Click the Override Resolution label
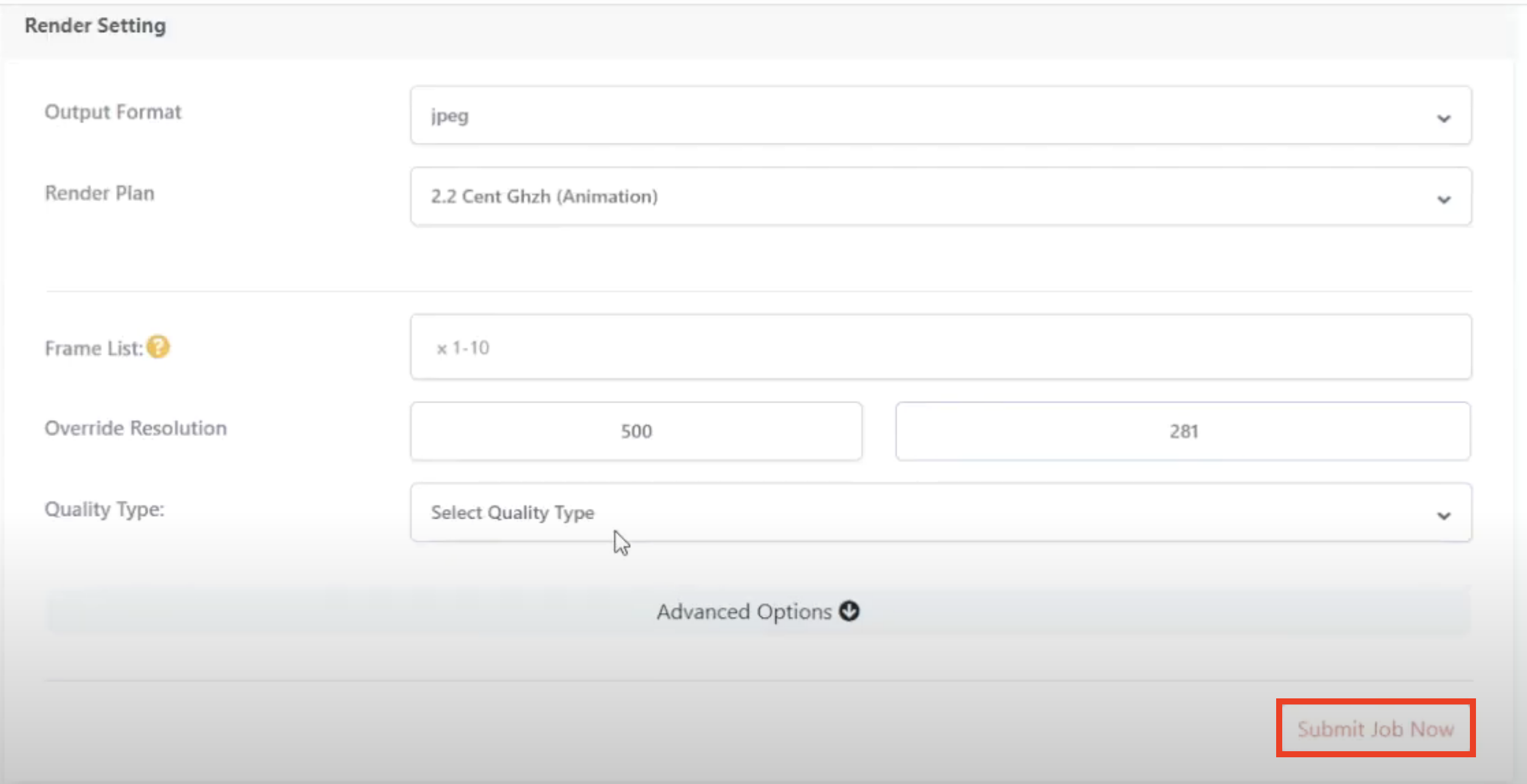 135,428
